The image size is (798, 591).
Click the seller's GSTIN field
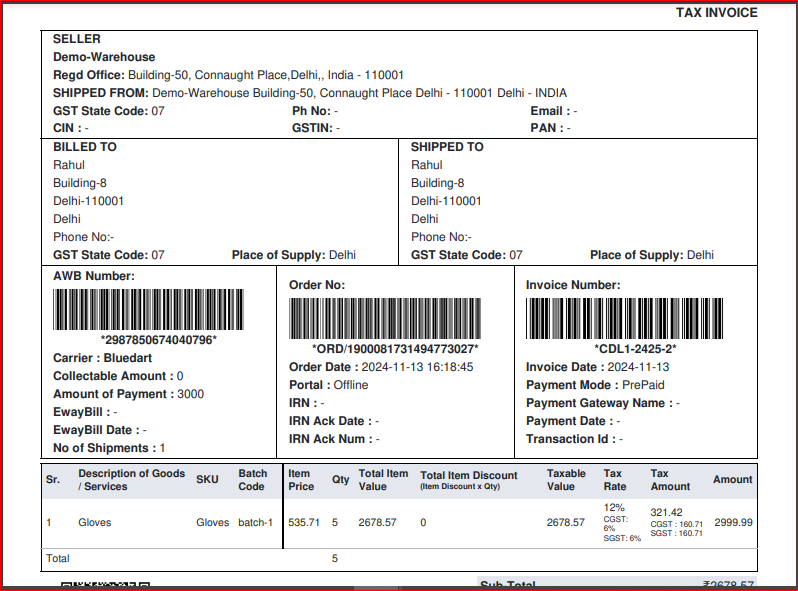click(316, 128)
